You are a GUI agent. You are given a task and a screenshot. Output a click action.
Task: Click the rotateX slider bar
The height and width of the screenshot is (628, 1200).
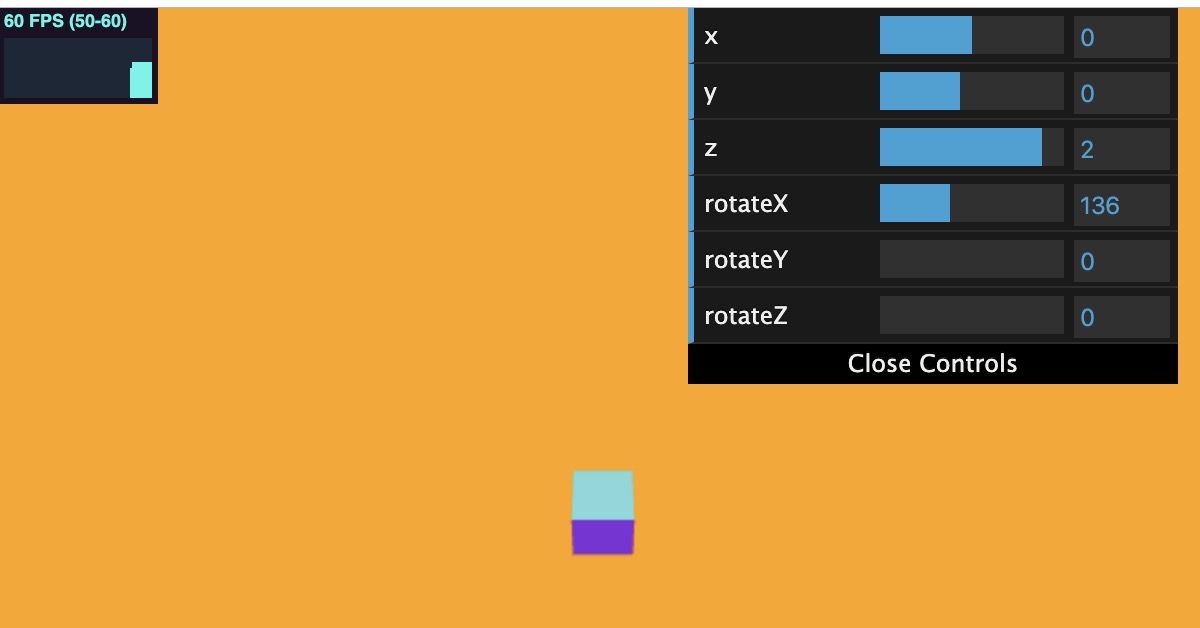coord(971,204)
